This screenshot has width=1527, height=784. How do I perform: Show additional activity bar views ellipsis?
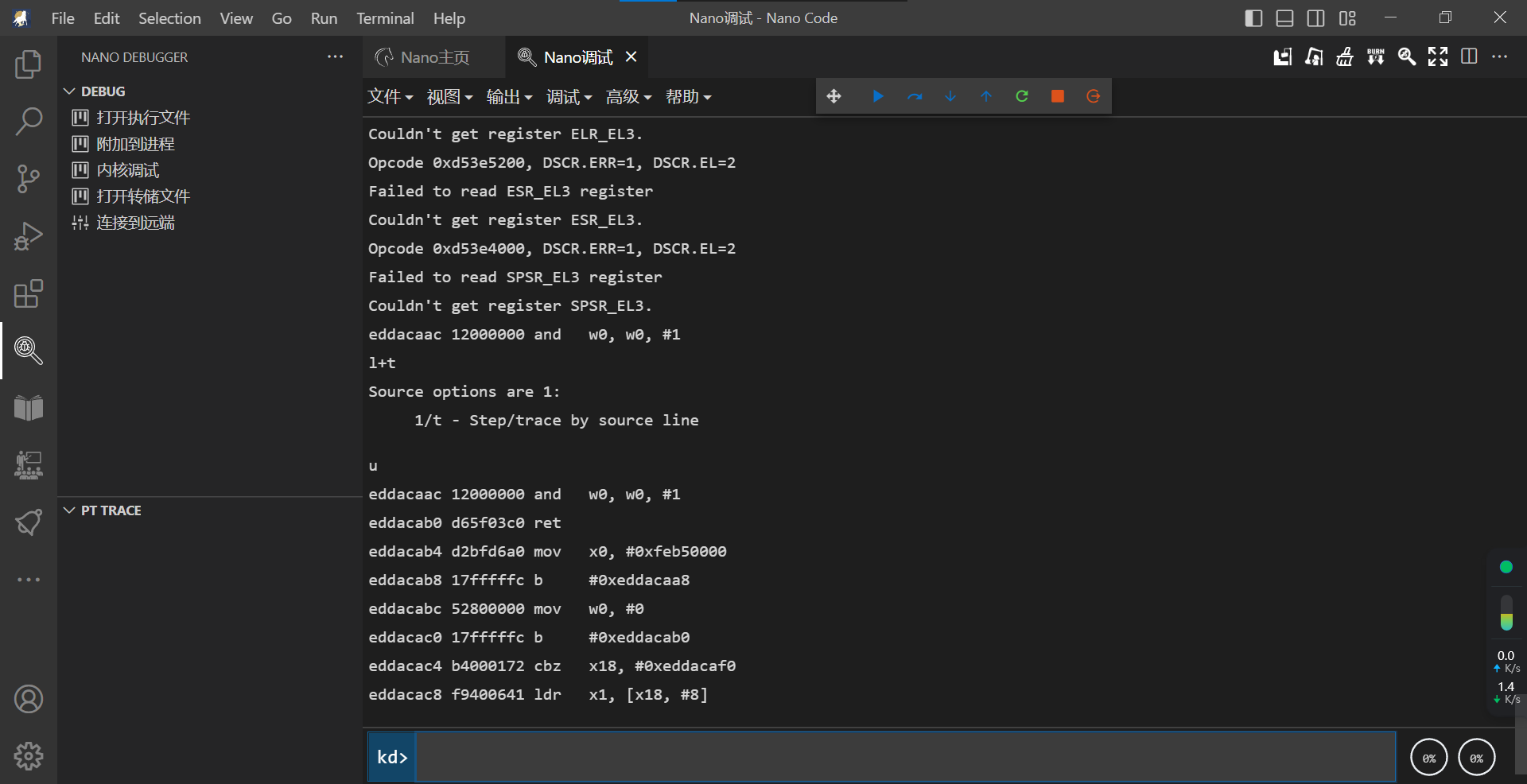point(29,580)
